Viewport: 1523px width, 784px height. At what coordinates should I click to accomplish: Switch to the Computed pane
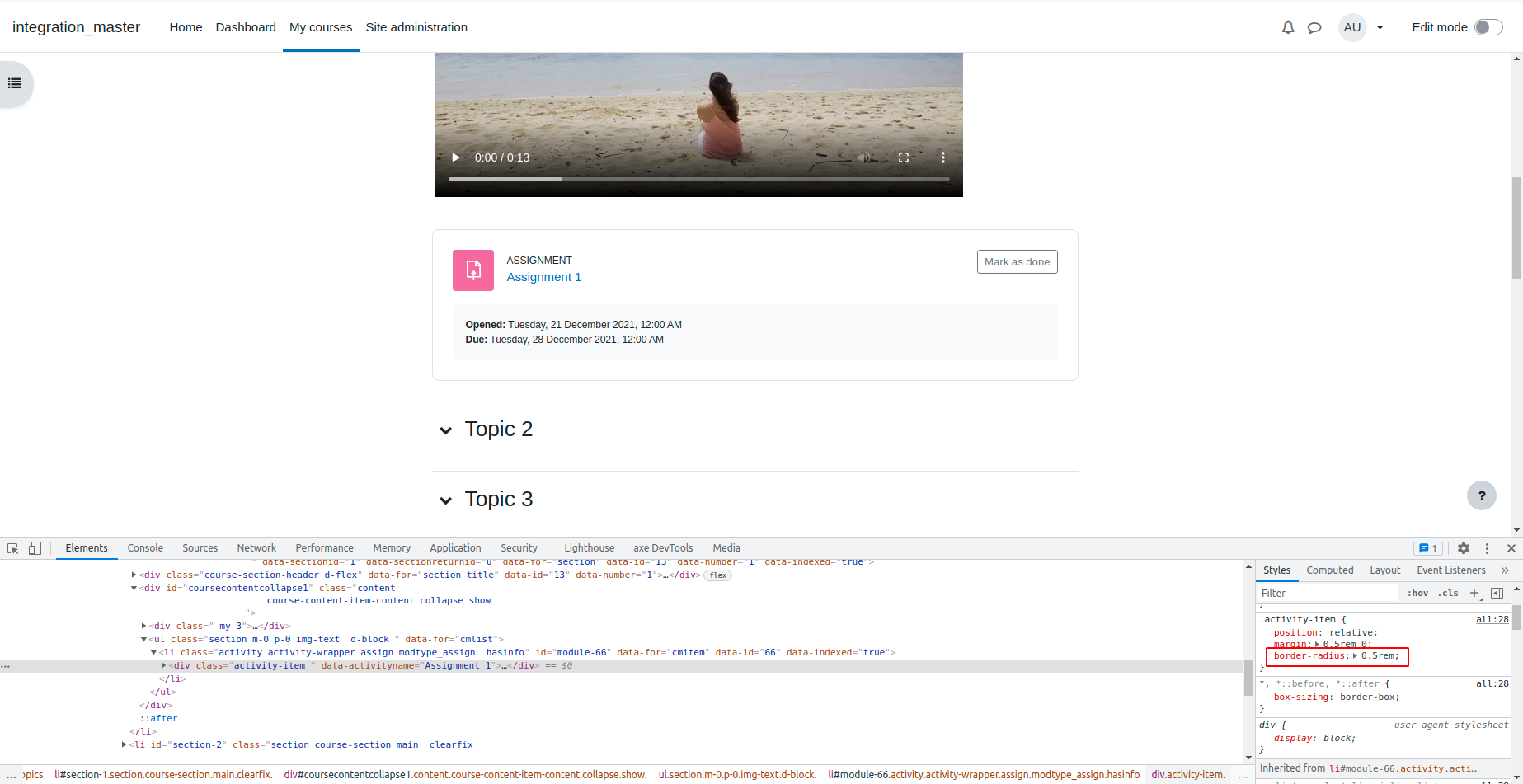pos(1329,570)
